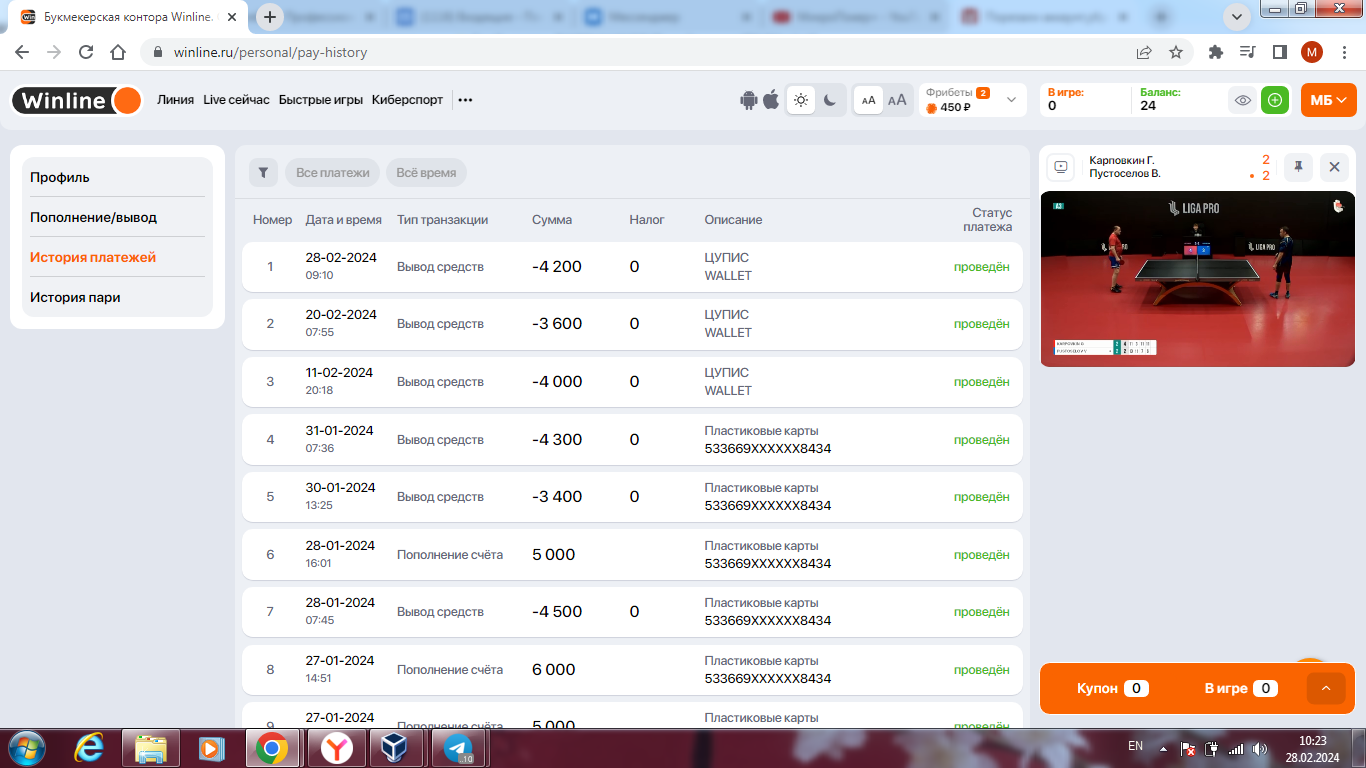Screen dimensions: 1366x768
Task: Click the table tennis video thumbnail
Action: (x=1197, y=279)
